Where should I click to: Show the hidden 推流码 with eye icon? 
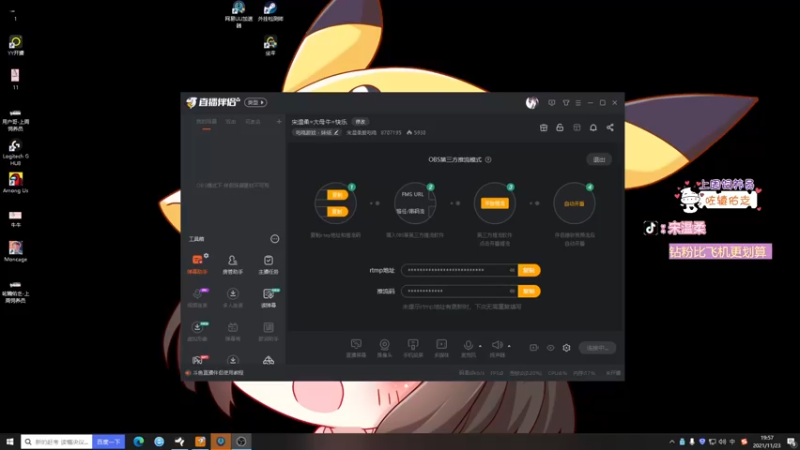pyautogui.click(x=512, y=291)
